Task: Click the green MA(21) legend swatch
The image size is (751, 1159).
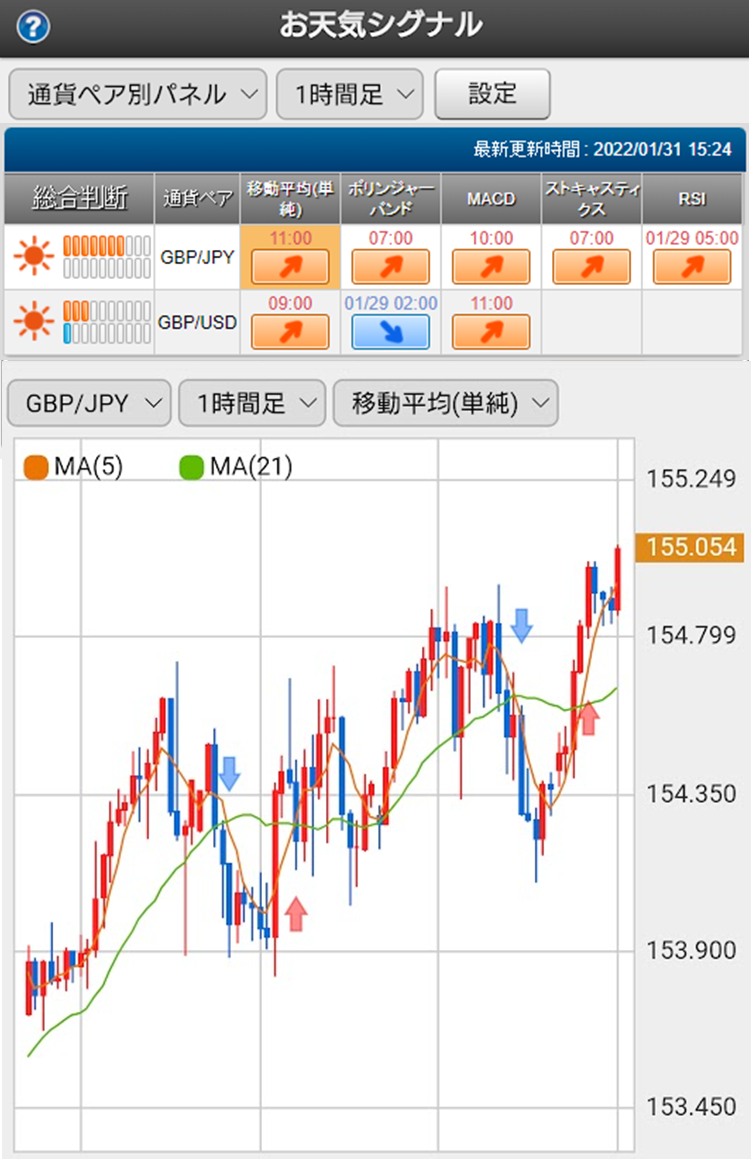Action: [x=191, y=467]
